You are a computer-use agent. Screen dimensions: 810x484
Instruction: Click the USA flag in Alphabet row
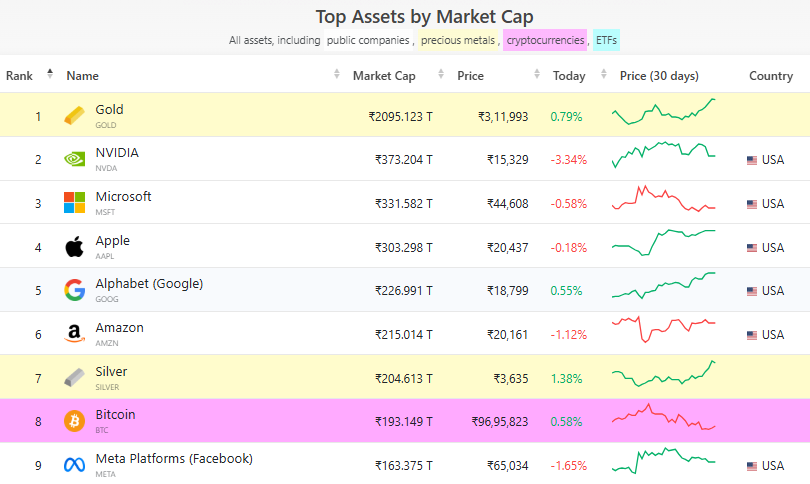click(752, 291)
